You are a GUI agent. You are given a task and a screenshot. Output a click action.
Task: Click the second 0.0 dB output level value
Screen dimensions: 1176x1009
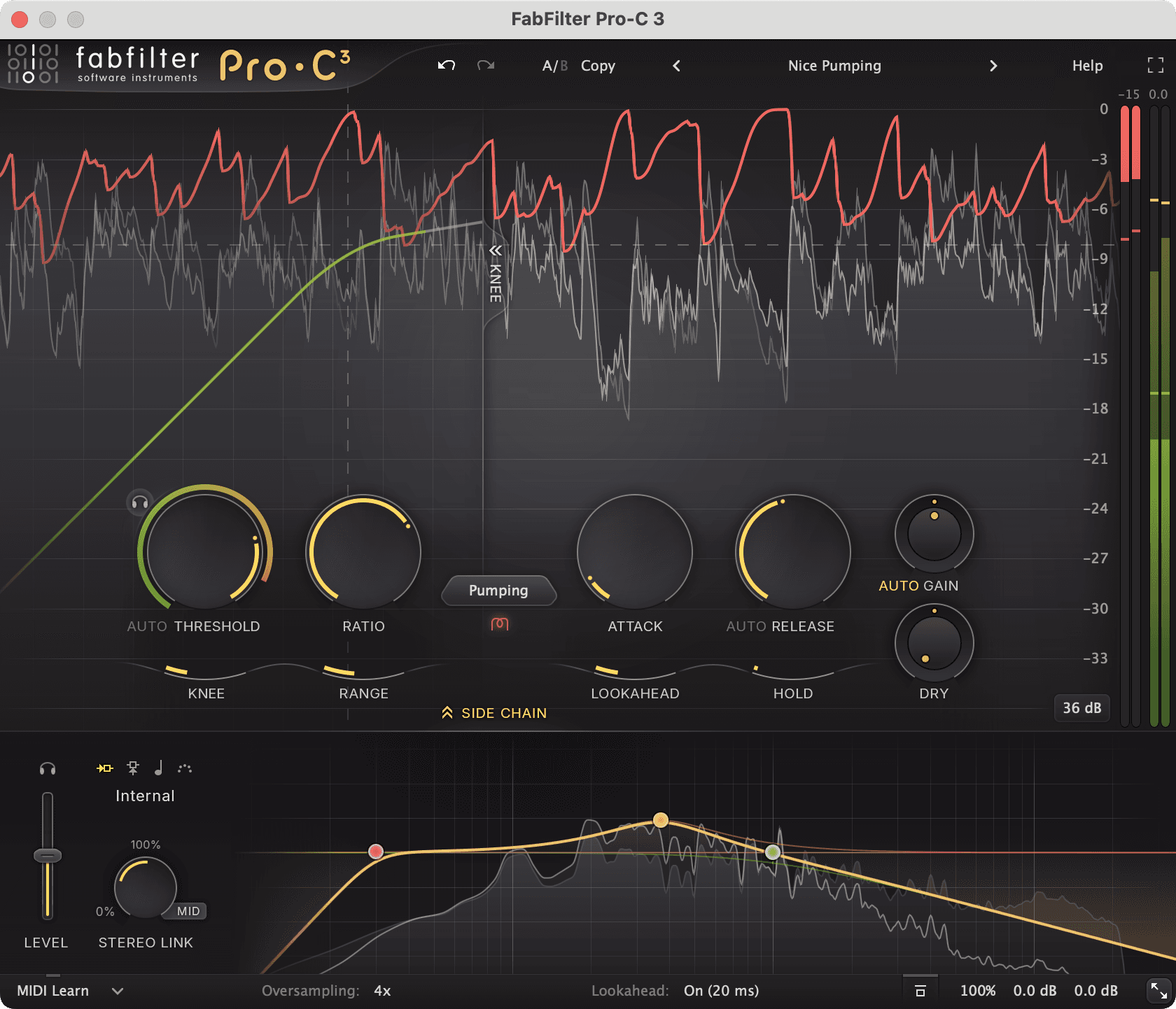coord(1095,991)
